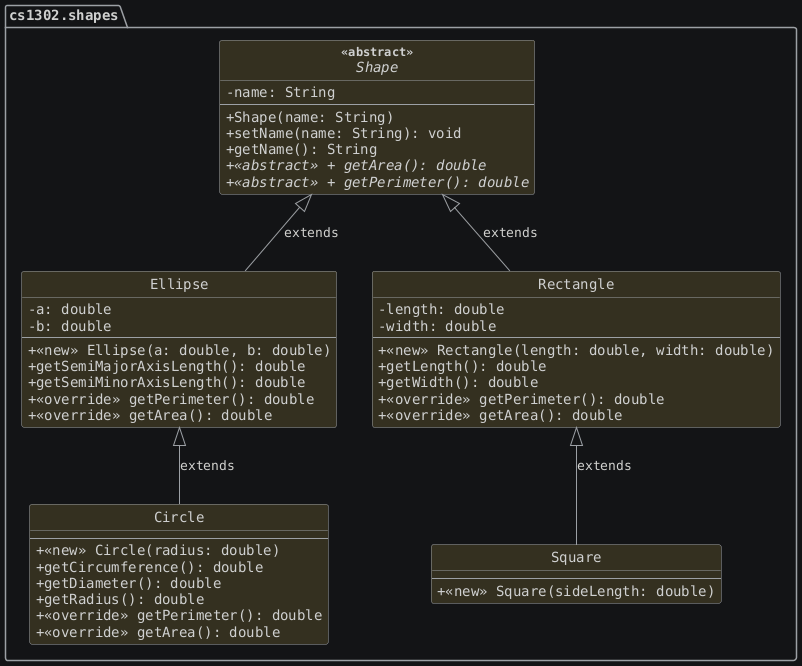Screen dimensions: 802x666
Task: Select the +getWidth(): double method
Action: coord(458,383)
